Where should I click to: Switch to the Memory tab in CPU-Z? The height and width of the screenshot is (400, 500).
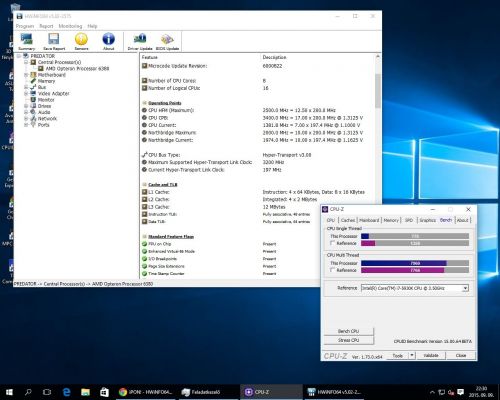[391, 220]
